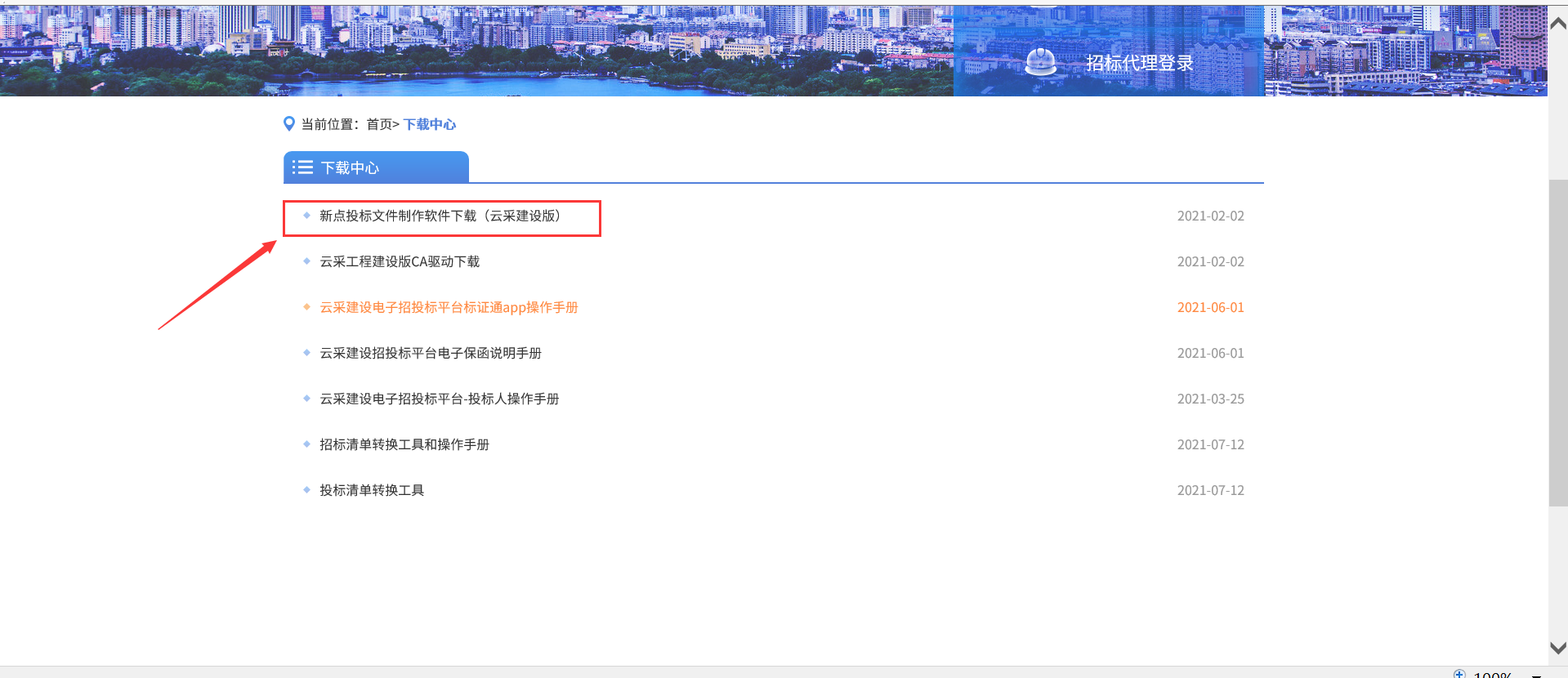Viewport: 1568px width, 678px height.
Task: Open 云采建设电子招投标平台-投标人操作手册
Action: [440, 399]
